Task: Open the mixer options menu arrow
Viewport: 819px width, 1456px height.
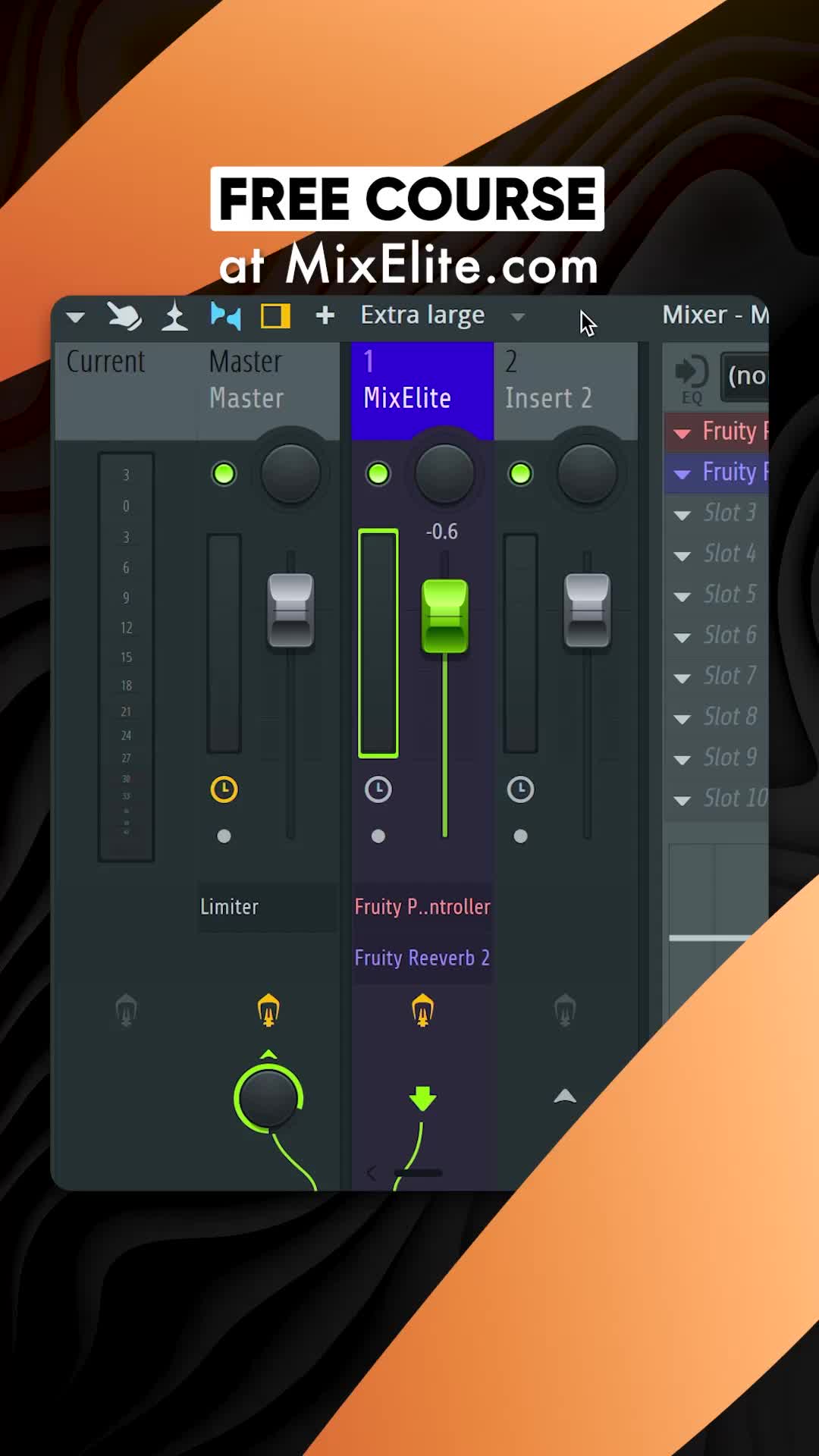Action: (75, 317)
